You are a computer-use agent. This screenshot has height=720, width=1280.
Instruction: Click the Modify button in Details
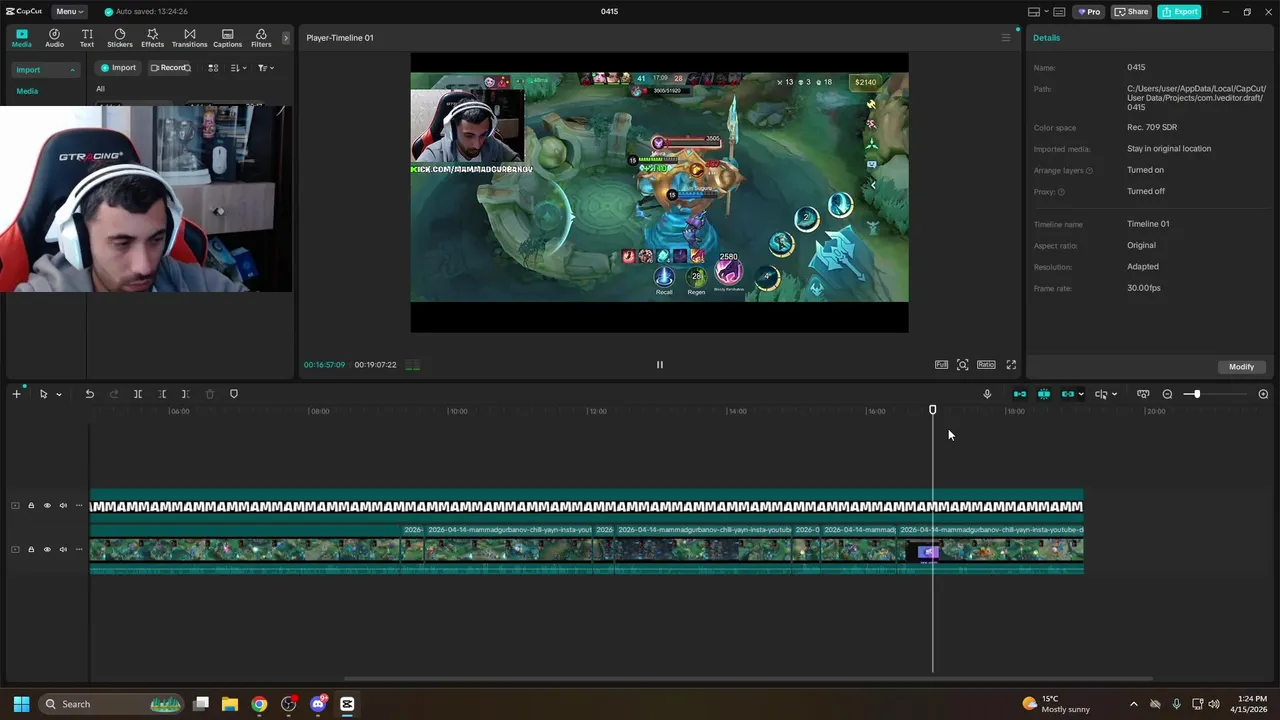click(1241, 367)
